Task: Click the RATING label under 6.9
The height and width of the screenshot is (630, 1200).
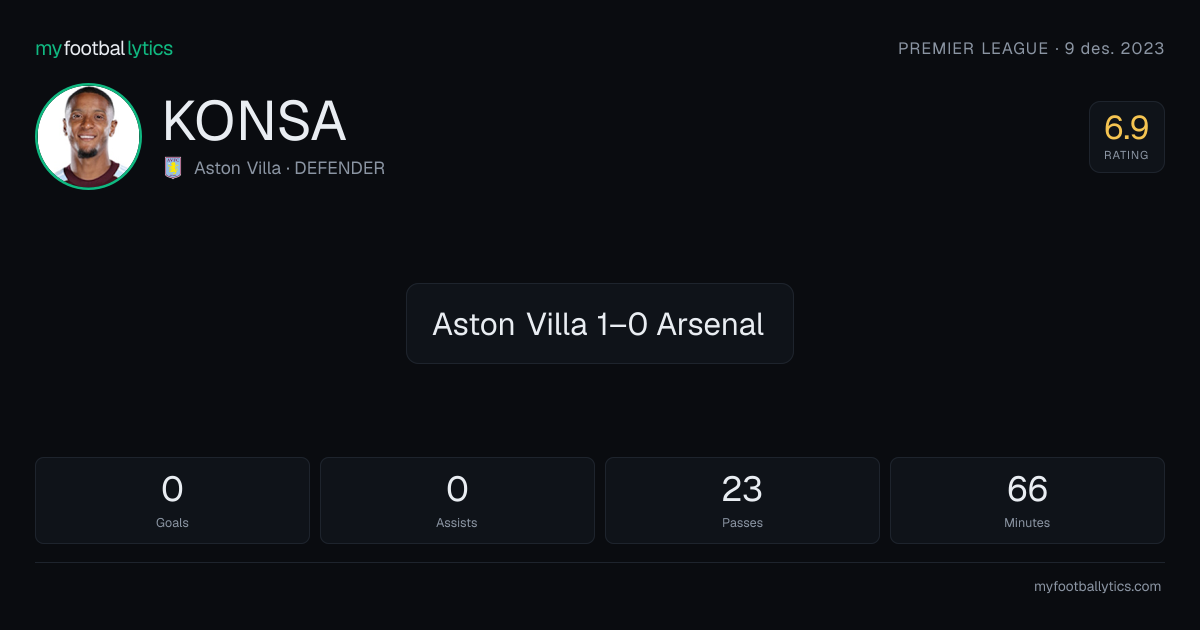Action: point(1127,155)
